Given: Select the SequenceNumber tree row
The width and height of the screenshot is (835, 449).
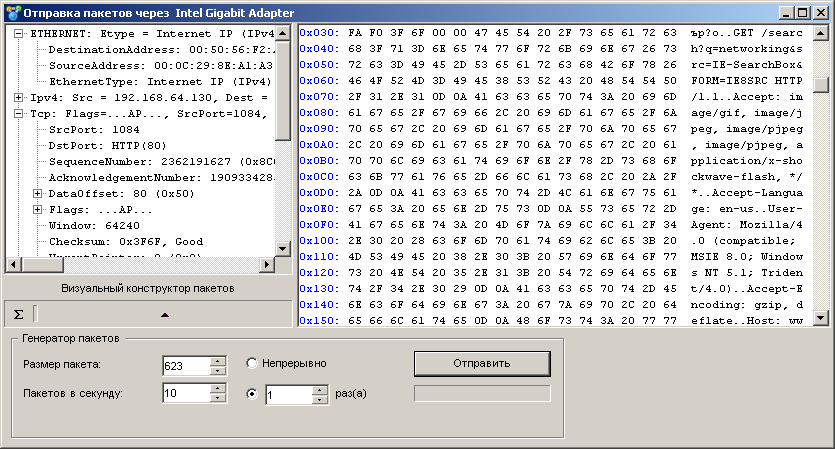Looking at the screenshot, I should point(162,161).
